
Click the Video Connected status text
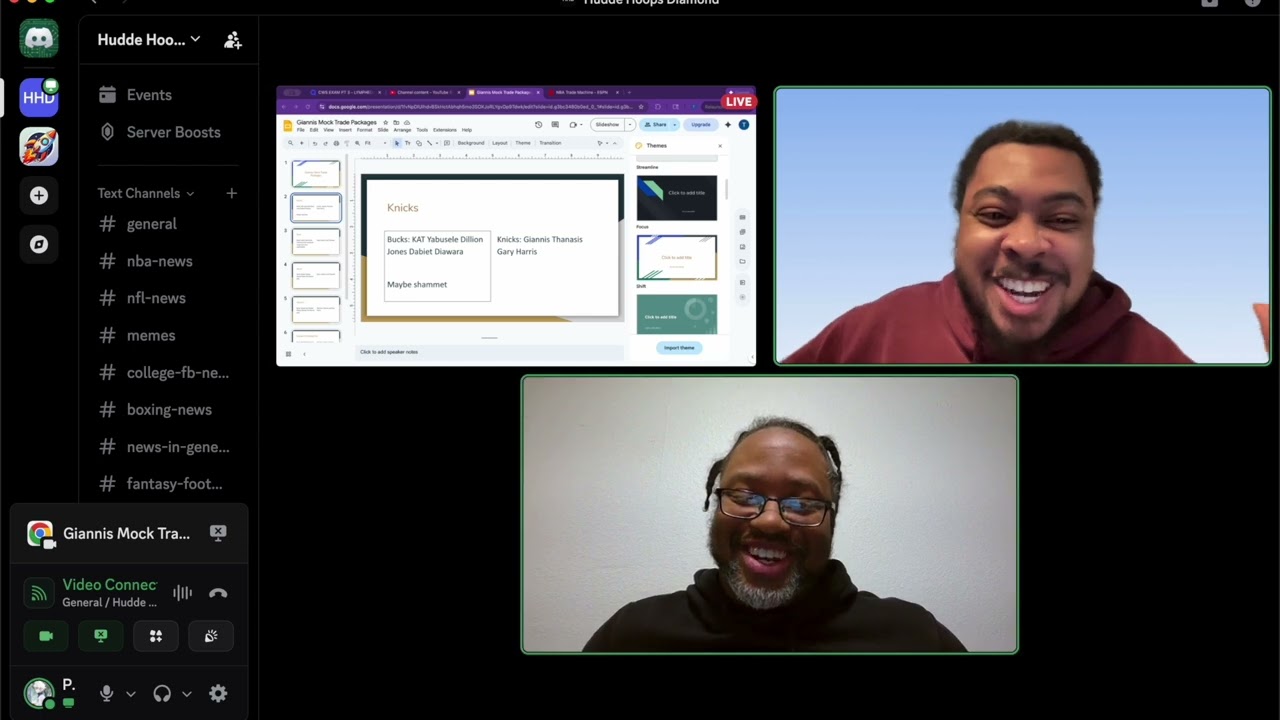tap(110, 585)
